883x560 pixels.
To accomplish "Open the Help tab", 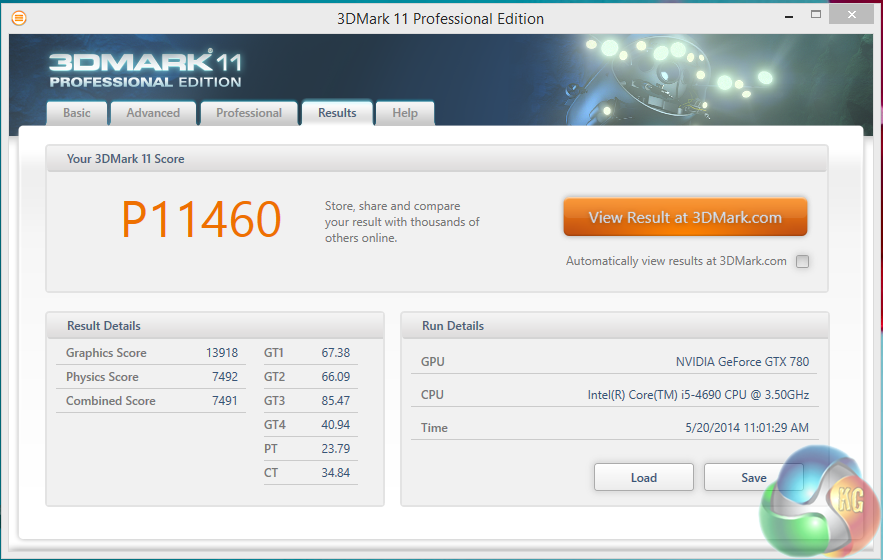I will (405, 113).
